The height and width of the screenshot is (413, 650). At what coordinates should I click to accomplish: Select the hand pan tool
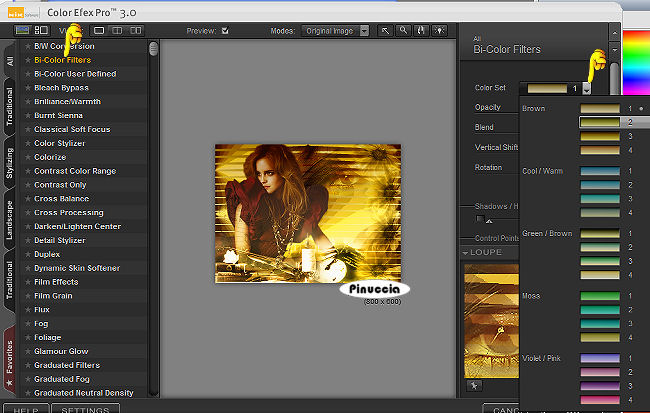(421, 31)
